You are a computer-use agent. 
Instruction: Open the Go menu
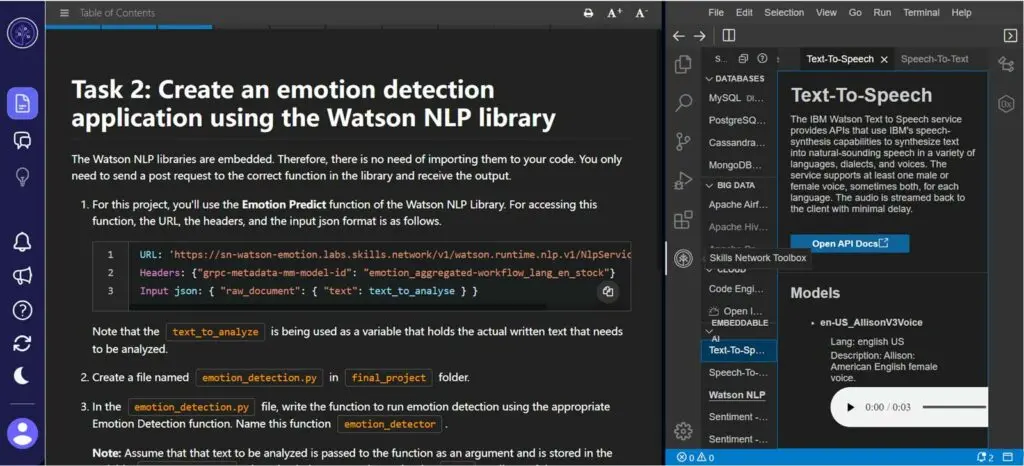[855, 12]
